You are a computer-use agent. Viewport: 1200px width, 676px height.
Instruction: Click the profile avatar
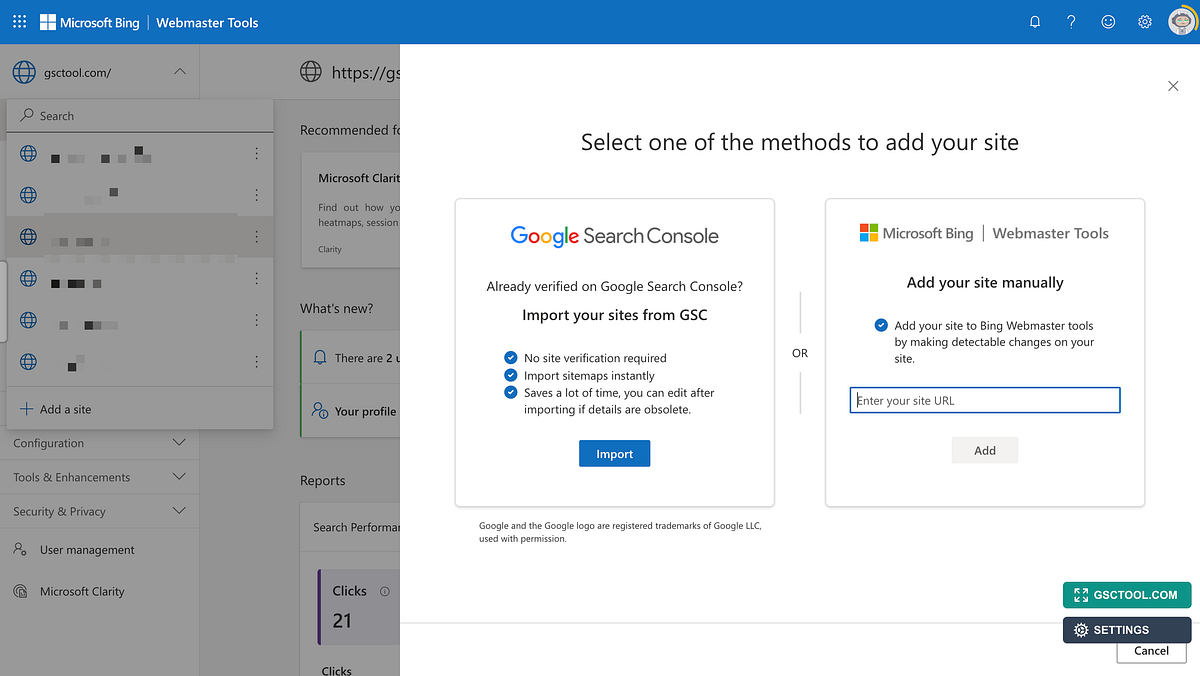(x=1181, y=20)
